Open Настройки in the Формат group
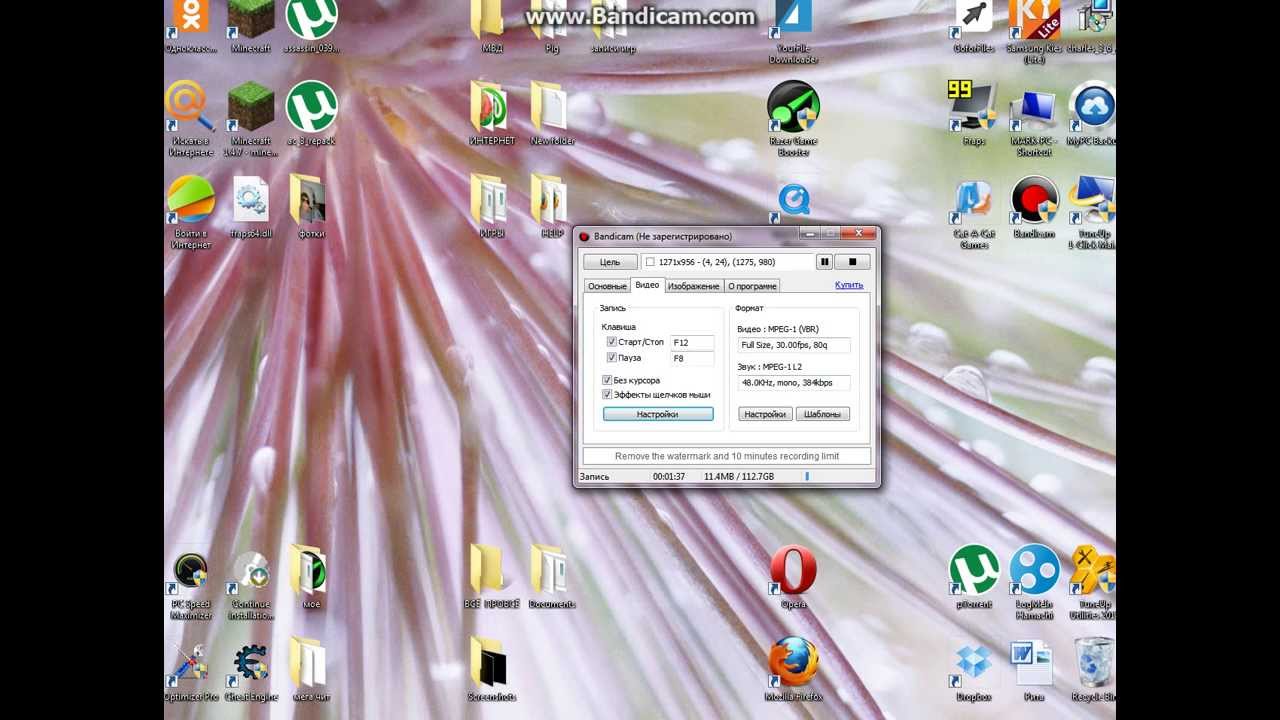 coord(765,414)
